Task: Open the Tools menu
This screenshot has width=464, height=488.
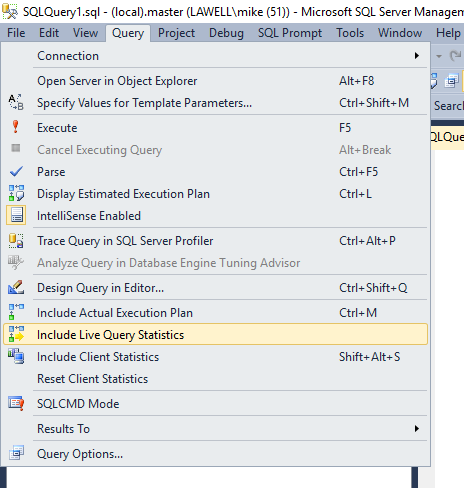Action: click(350, 33)
